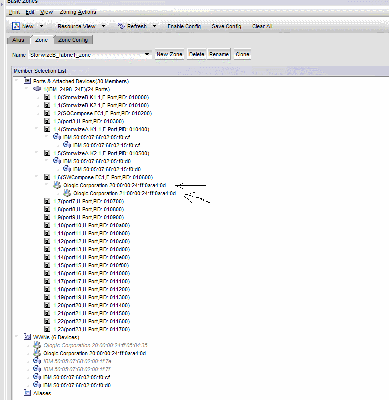Click the Aliases folder icon

tap(28, 393)
